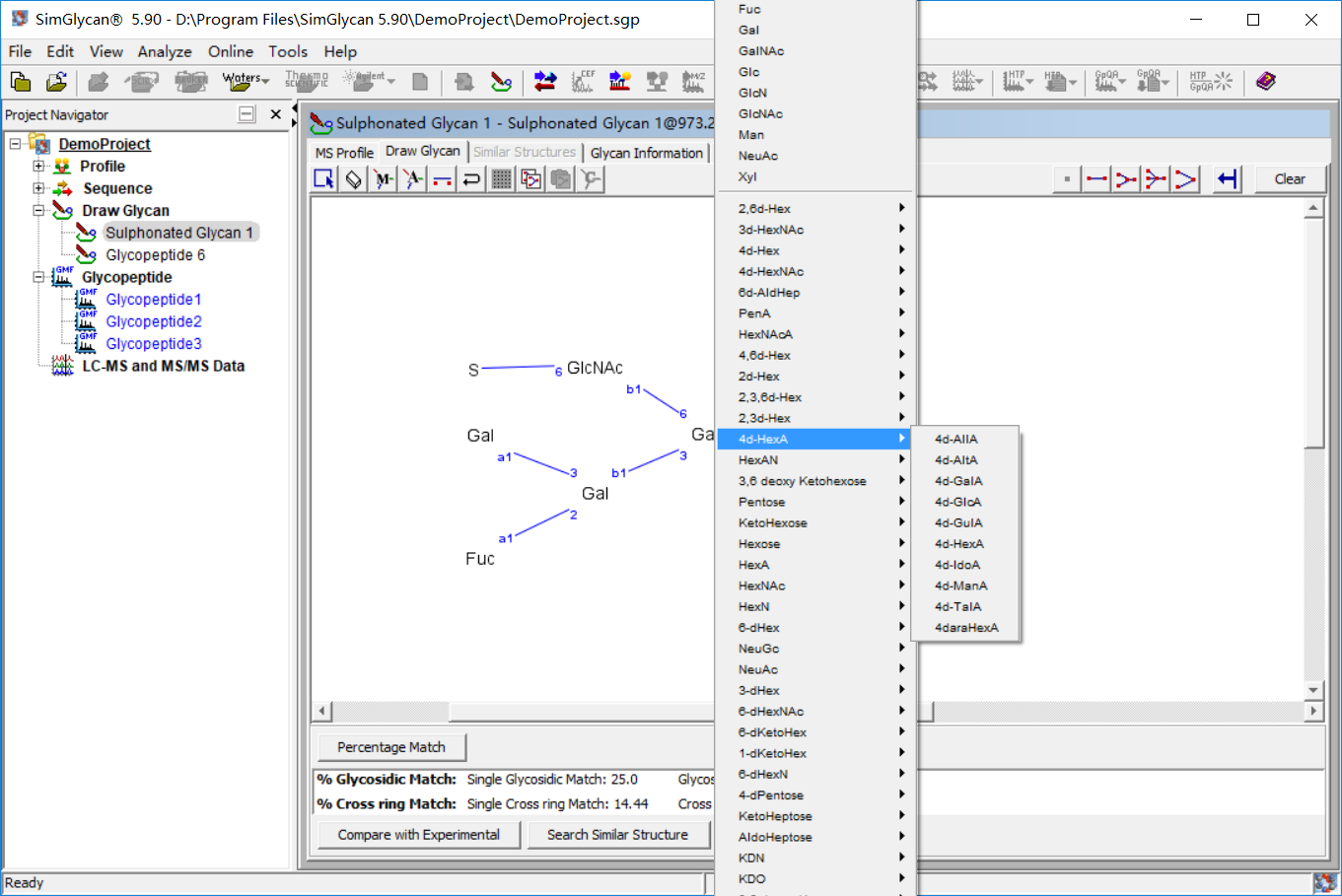Click the linear two-node template icon
1342x896 pixels.
point(1096,179)
